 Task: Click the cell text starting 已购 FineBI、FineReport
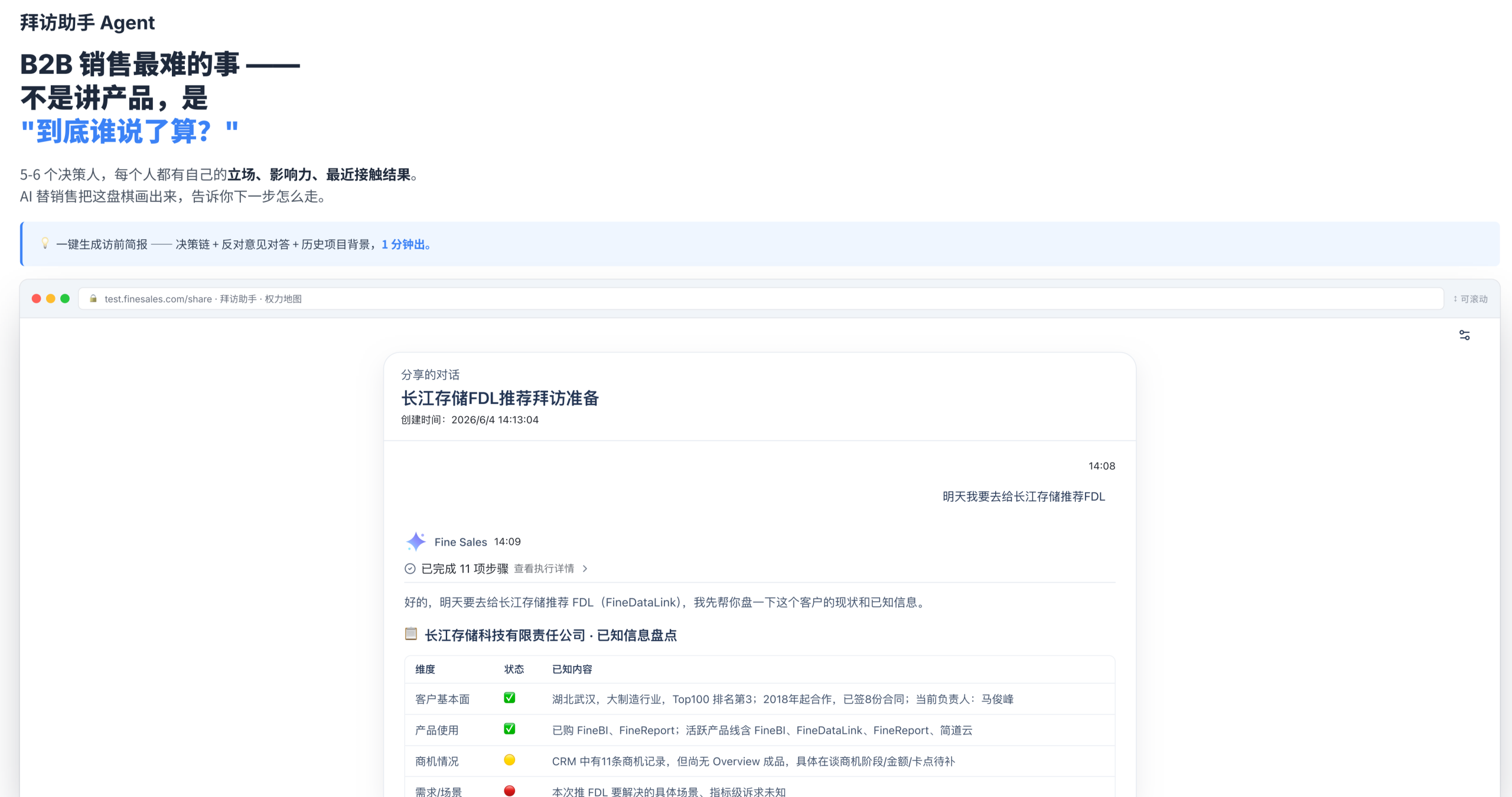(x=762, y=730)
